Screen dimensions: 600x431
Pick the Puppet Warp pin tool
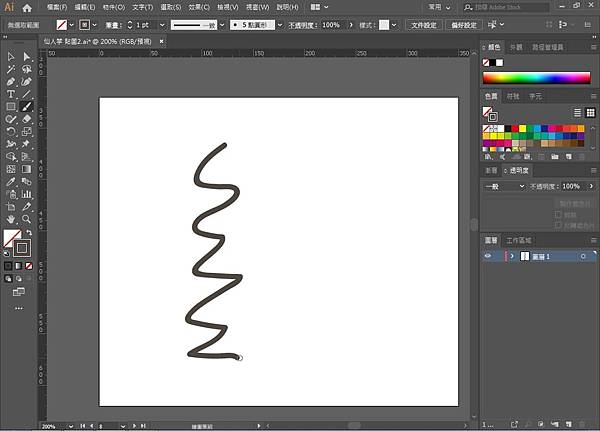tap(26, 144)
